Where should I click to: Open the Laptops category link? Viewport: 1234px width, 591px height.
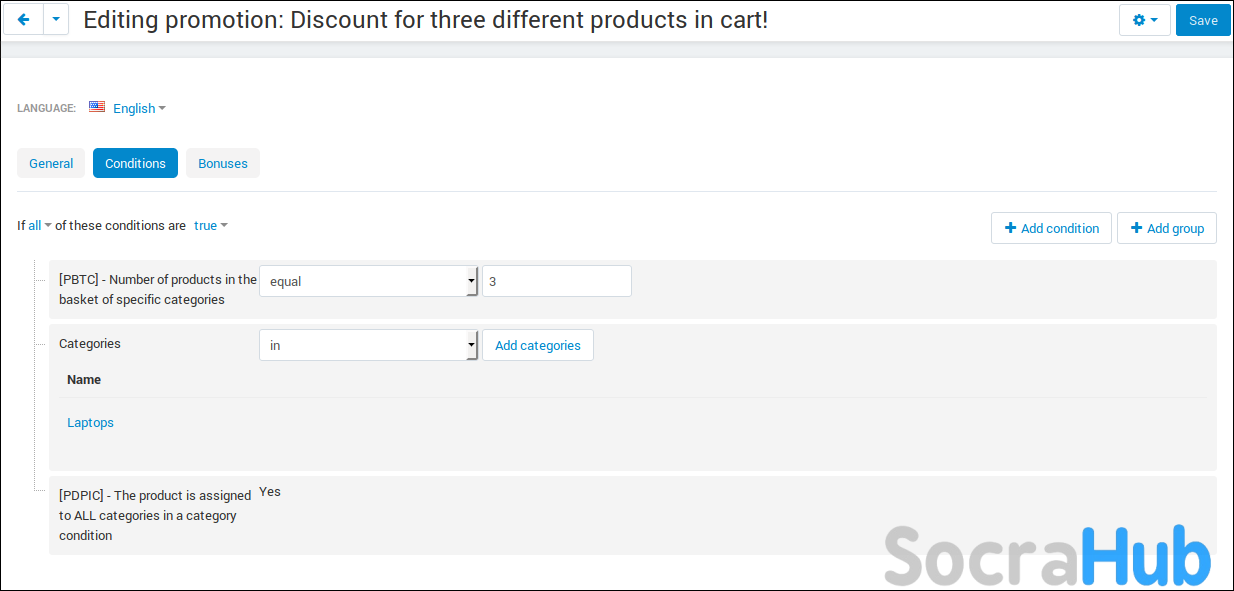click(x=90, y=423)
